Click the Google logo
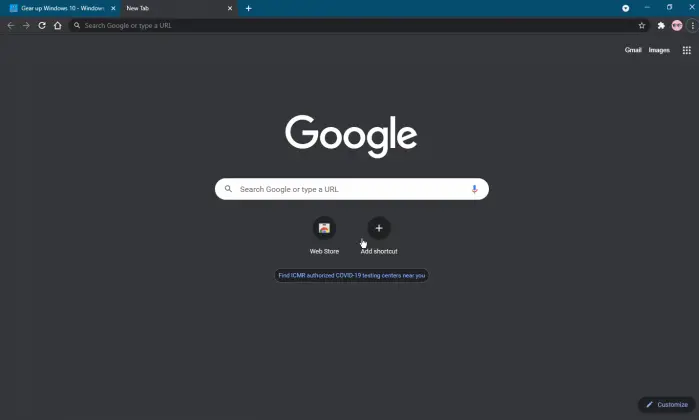 [351, 136]
